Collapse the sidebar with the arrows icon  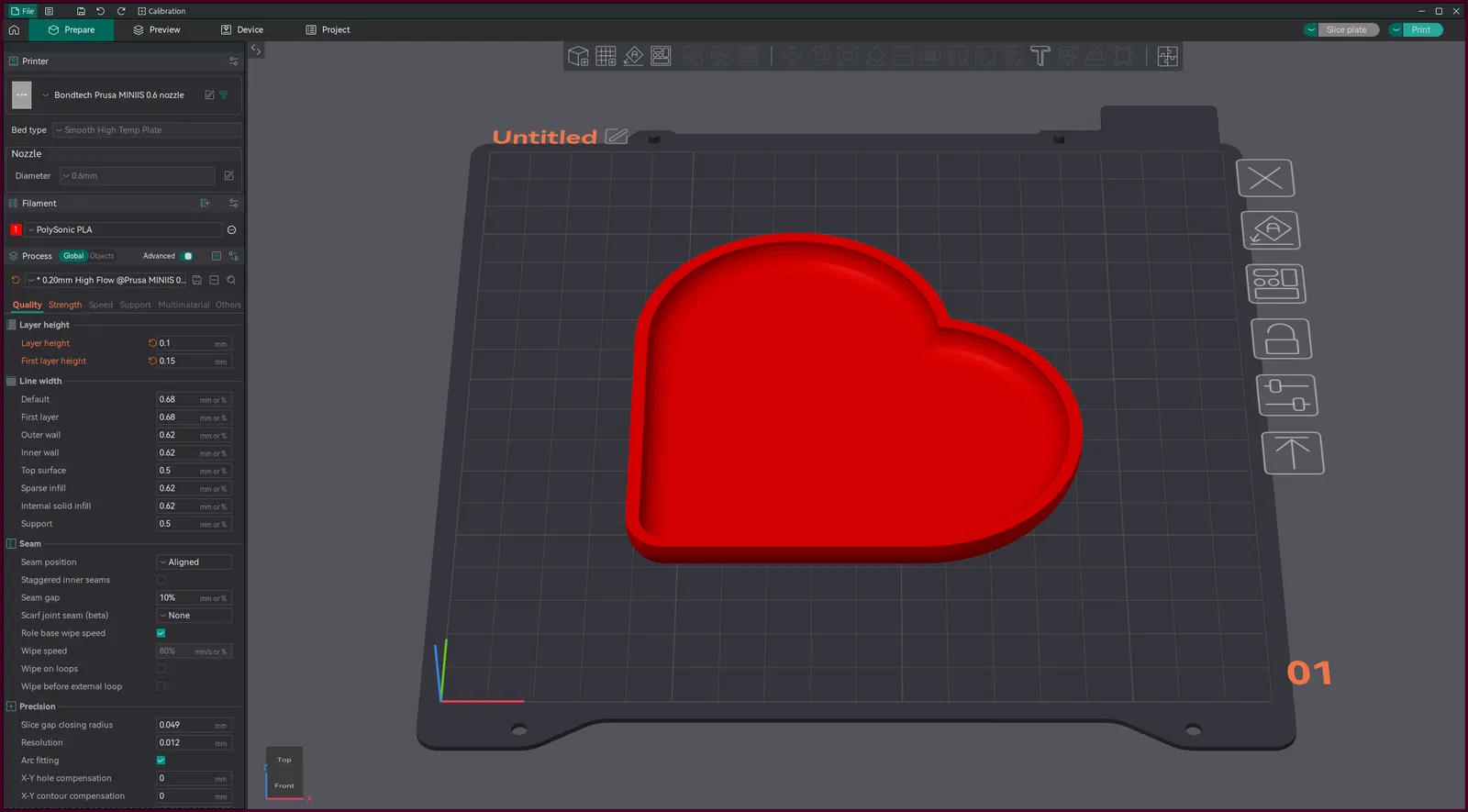257,50
